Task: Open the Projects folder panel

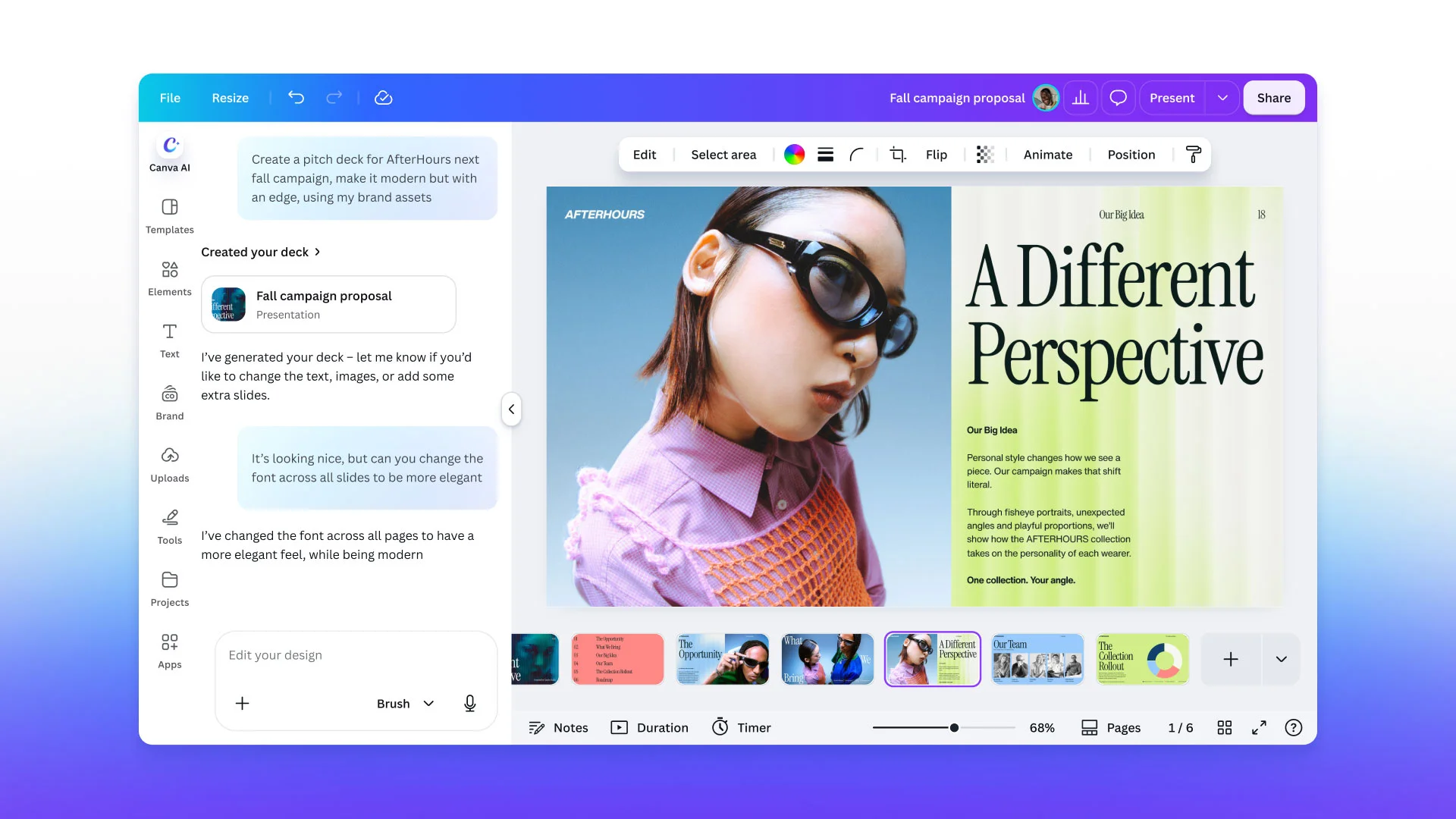Action: tap(170, 589)
